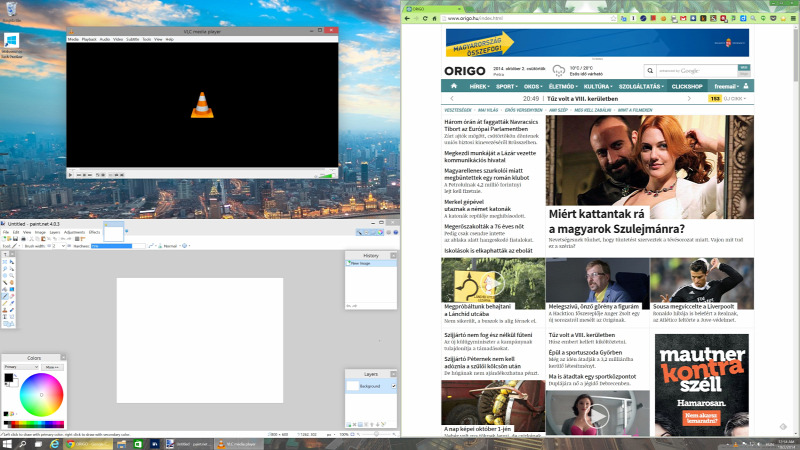
Task: Toggle antialiasing in the paint.net tool options bar
Action: [x=151, y=246]
